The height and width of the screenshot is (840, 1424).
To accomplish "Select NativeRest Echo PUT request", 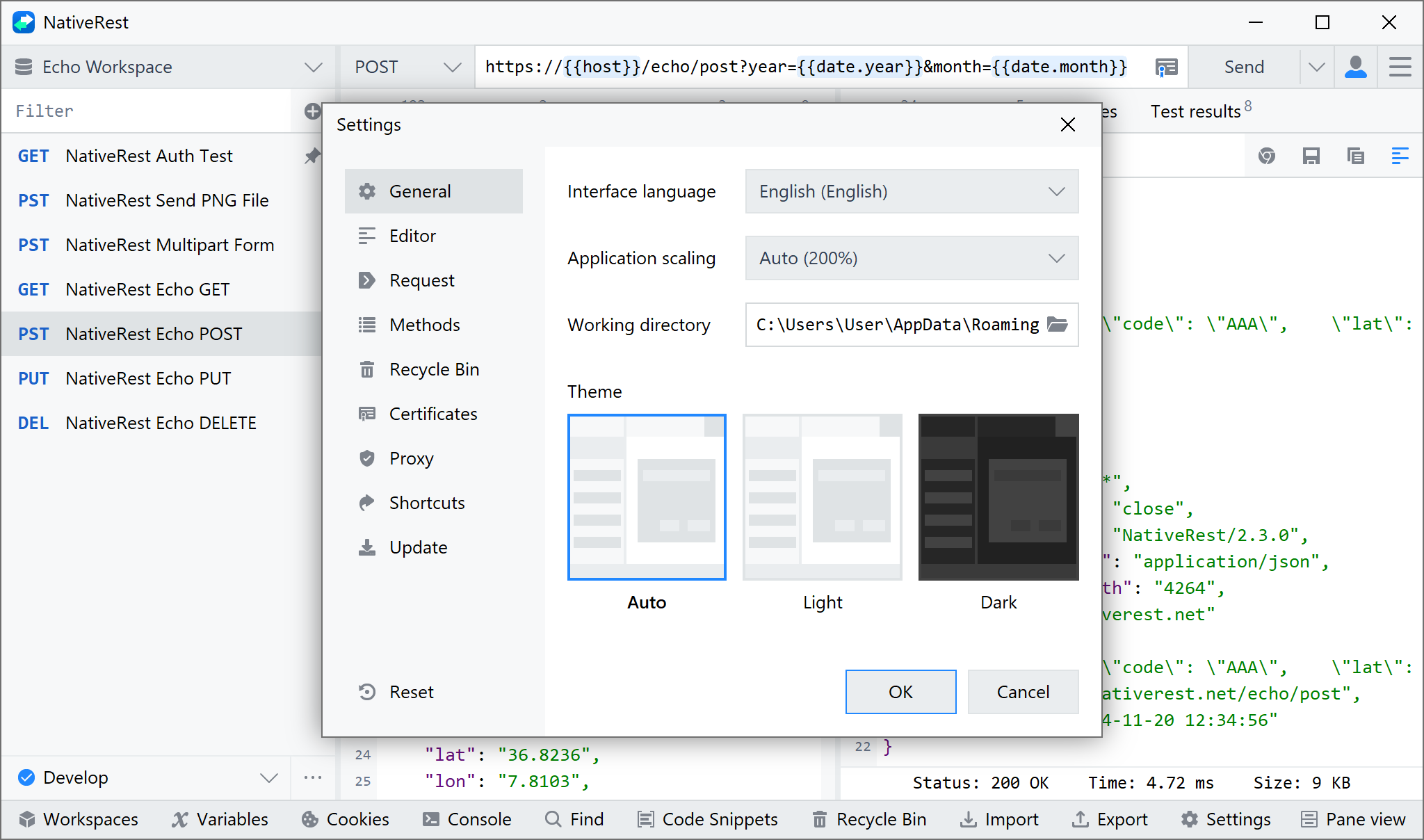I will click(x=148, y=378).
